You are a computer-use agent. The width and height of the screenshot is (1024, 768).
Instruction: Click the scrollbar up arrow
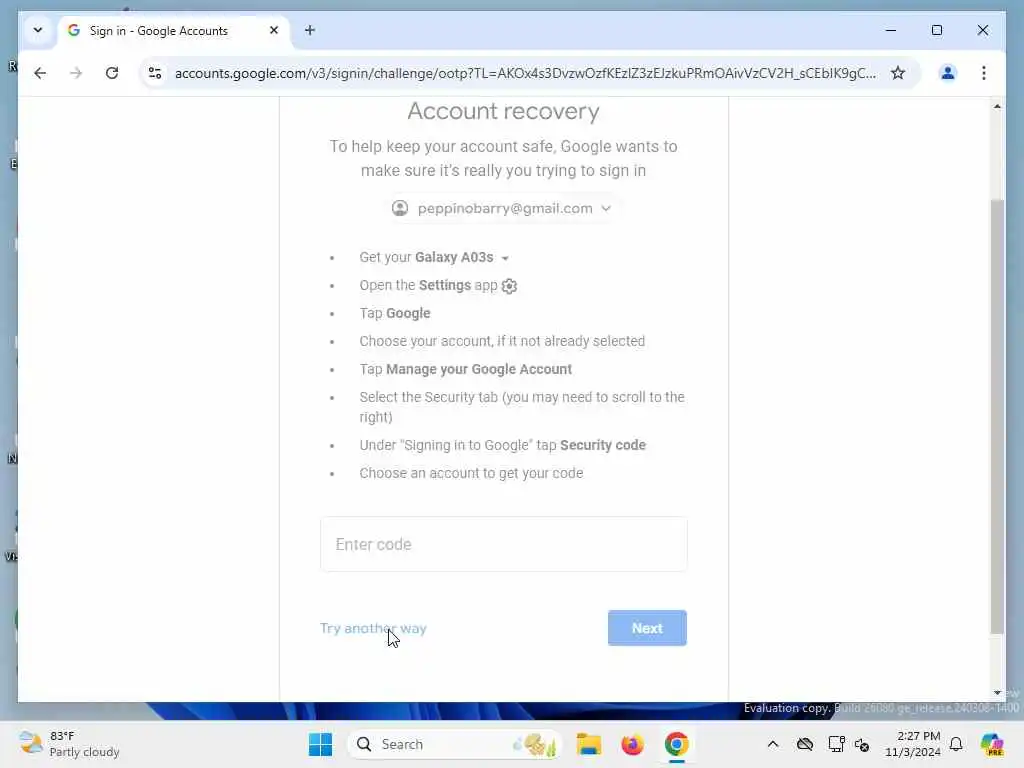[x=997, y=106]
